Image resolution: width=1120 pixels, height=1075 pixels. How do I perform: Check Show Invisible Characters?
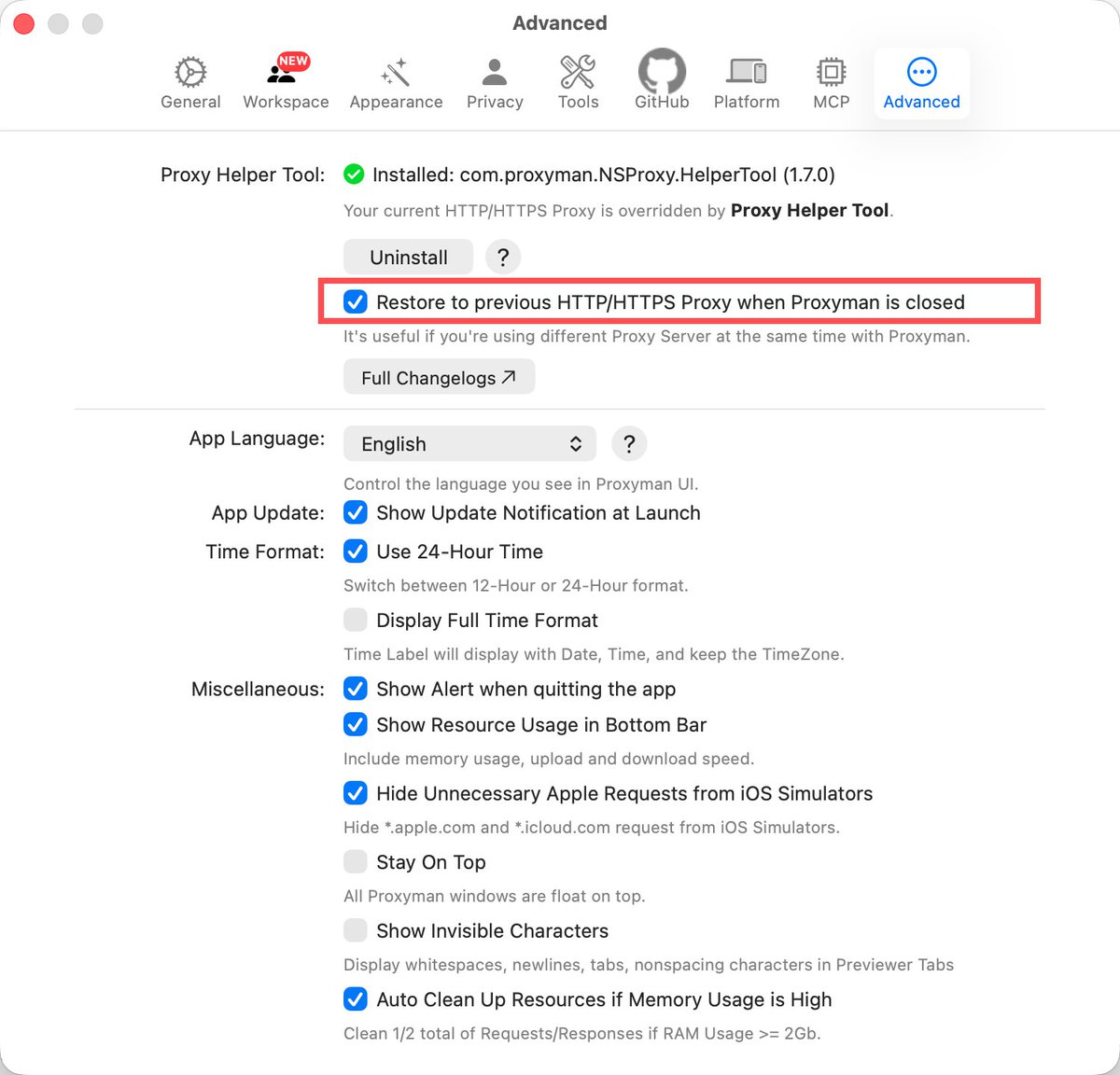pyautogui.click(x=355, y=930)
